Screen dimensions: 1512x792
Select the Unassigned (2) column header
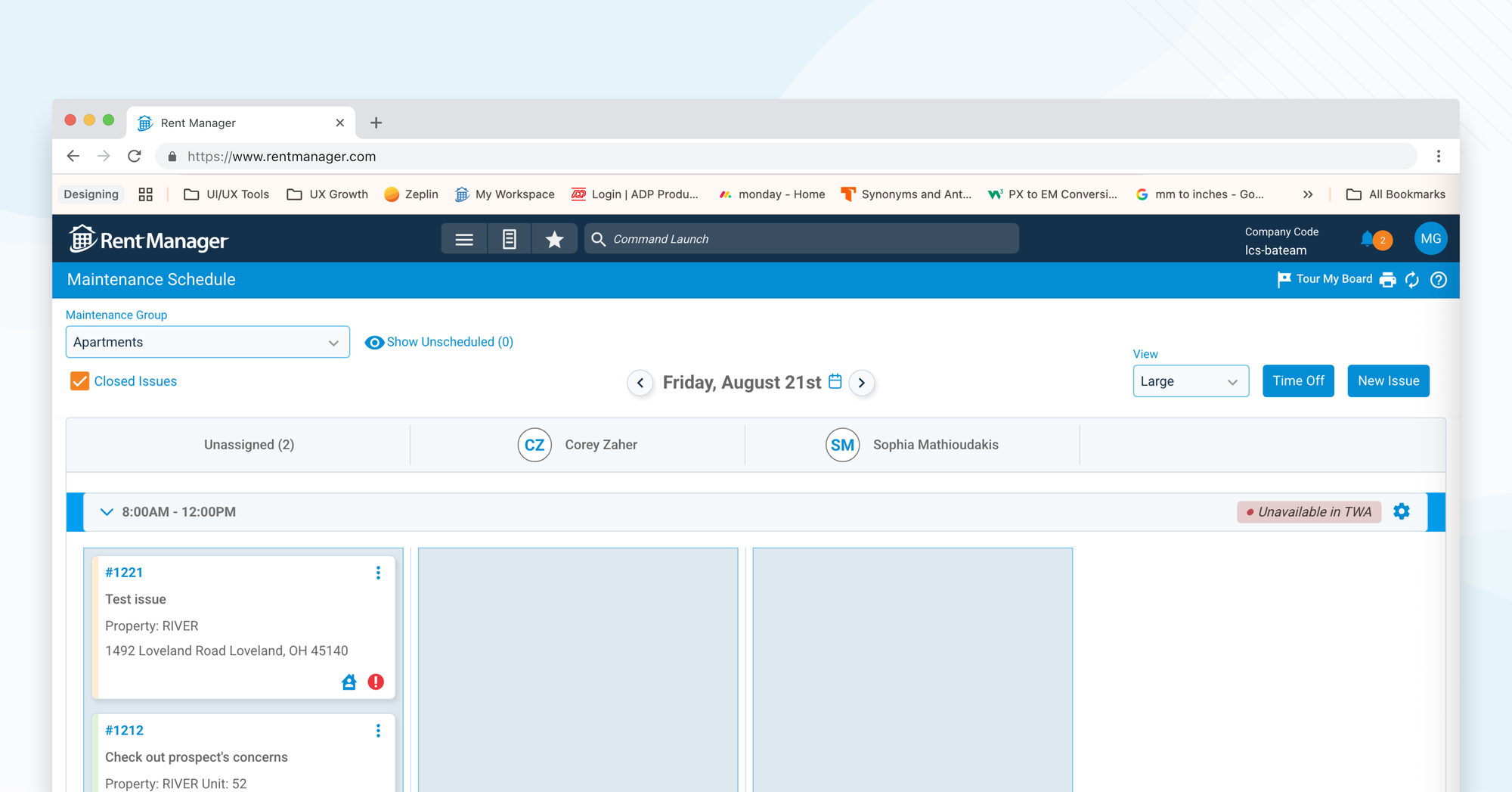[x=249, y=445]
